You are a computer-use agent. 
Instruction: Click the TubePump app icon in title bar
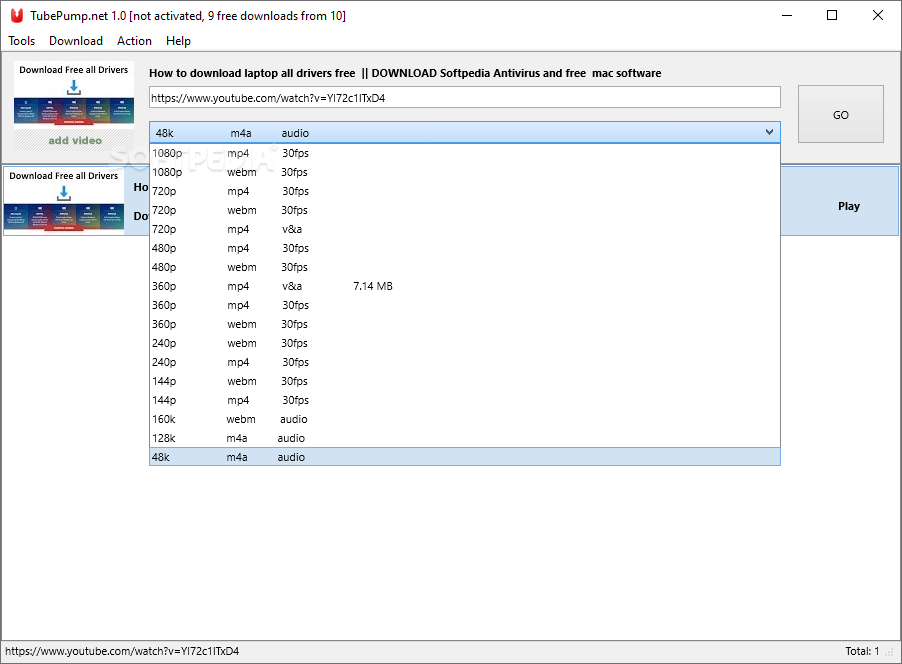coord(17,16)
